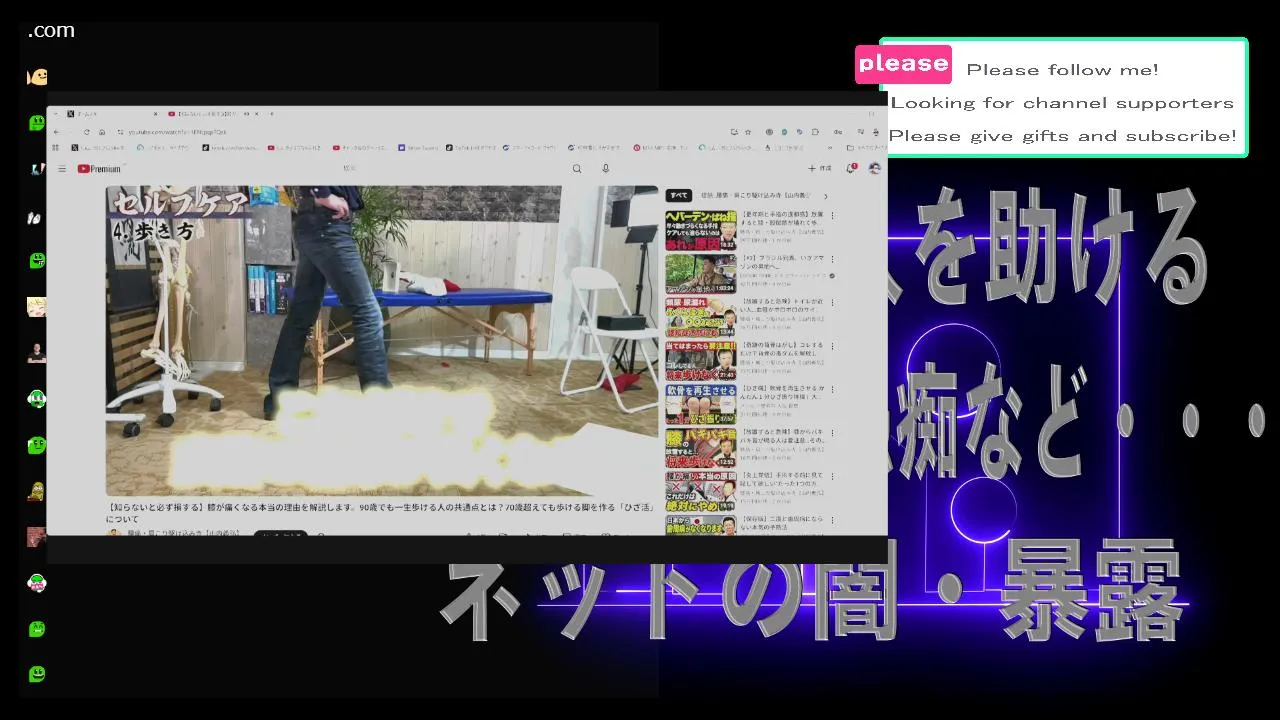This screenshot has height=720, width=1280.
Task: Open the 軟骨を再生させる video thumbnail
Action: click(x=701, y=404)
